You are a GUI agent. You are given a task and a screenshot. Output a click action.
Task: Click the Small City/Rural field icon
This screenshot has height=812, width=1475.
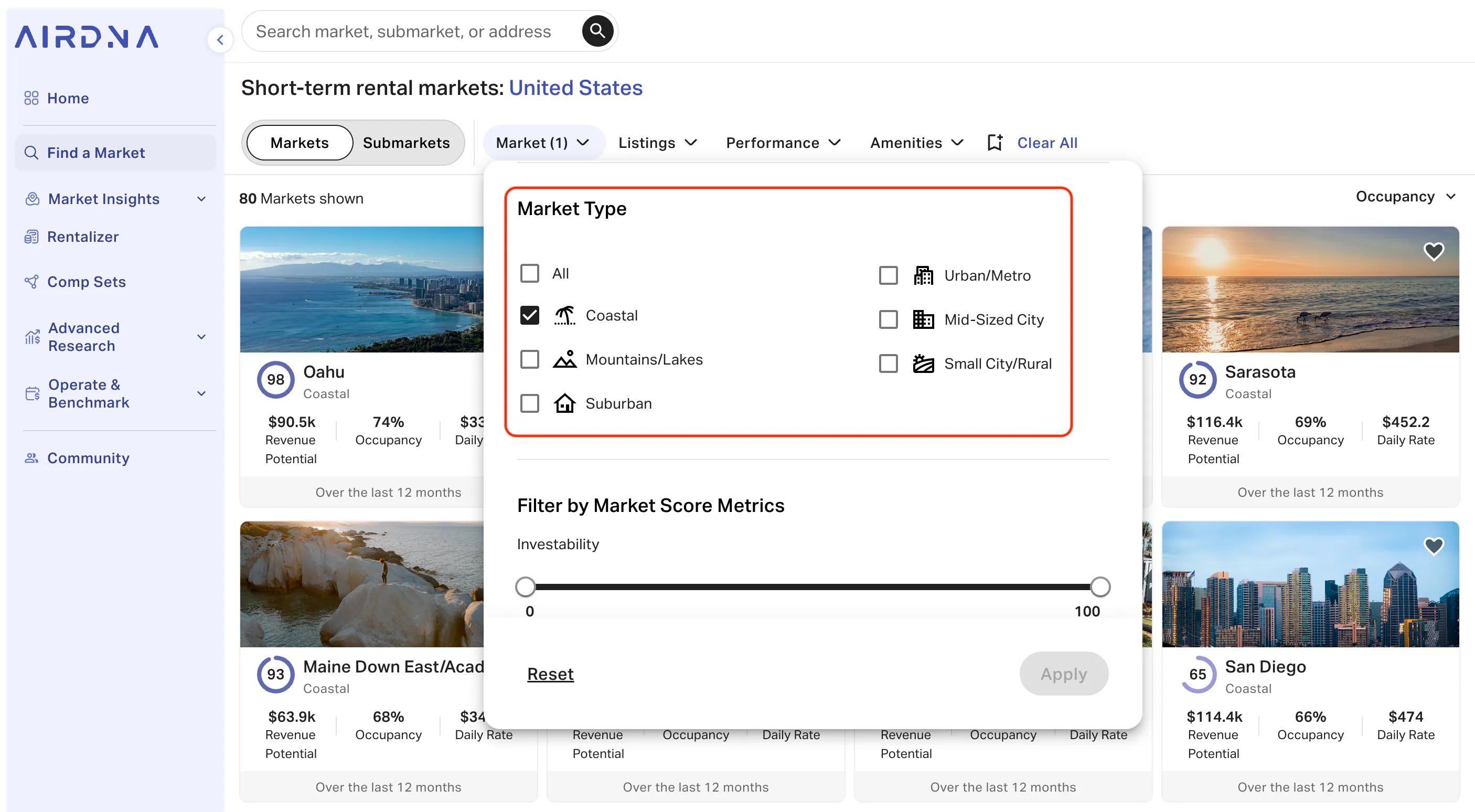(x=923, y=364)
